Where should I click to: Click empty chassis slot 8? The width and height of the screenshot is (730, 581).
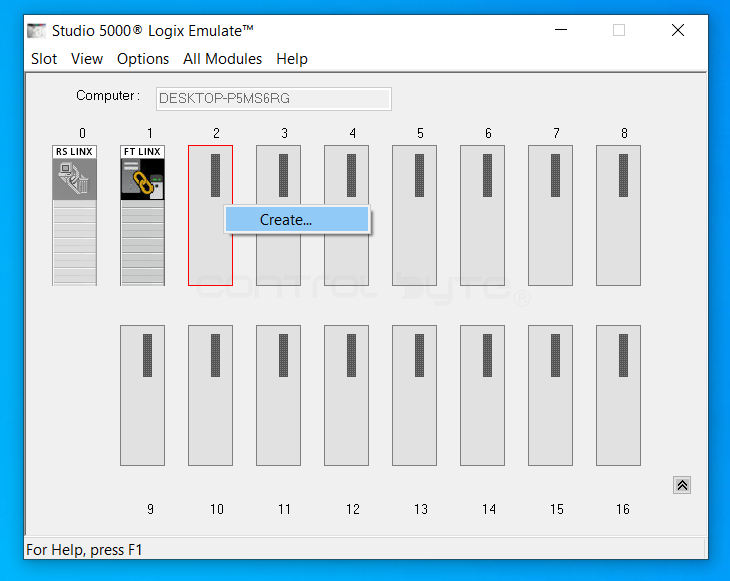coord(618,215)
